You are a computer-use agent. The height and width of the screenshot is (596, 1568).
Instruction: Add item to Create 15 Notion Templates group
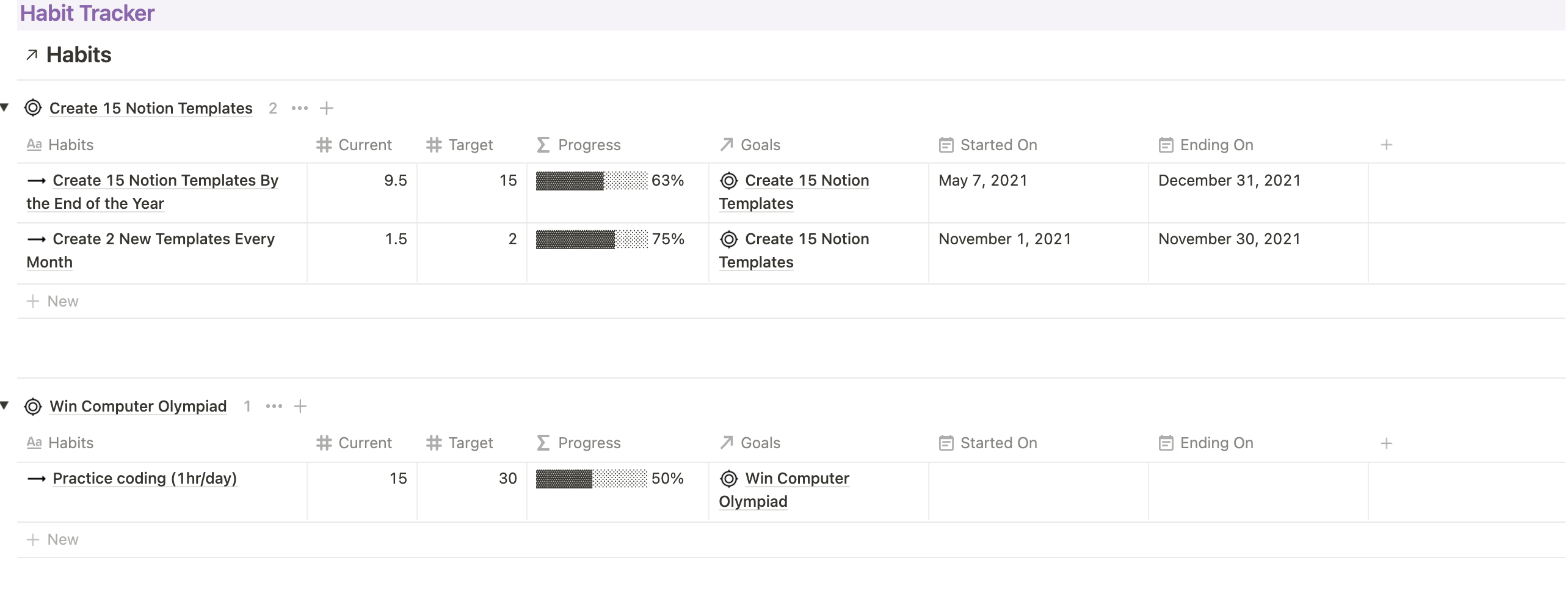pyautogui.click(x=327, y=109)
